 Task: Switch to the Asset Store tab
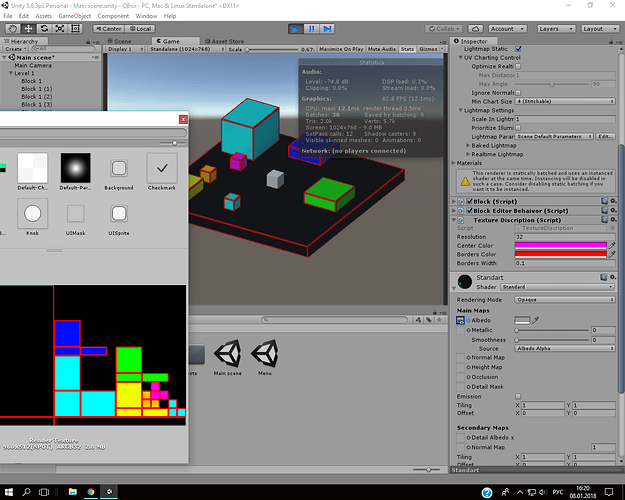pos(224,41)
